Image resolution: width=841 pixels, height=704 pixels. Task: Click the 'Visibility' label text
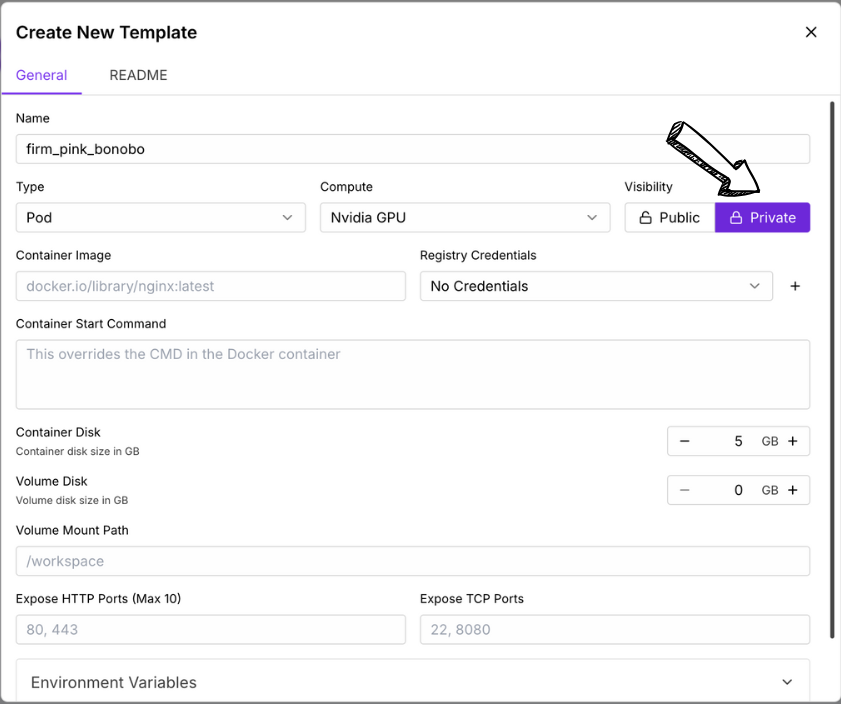click(x=648, y=187)
